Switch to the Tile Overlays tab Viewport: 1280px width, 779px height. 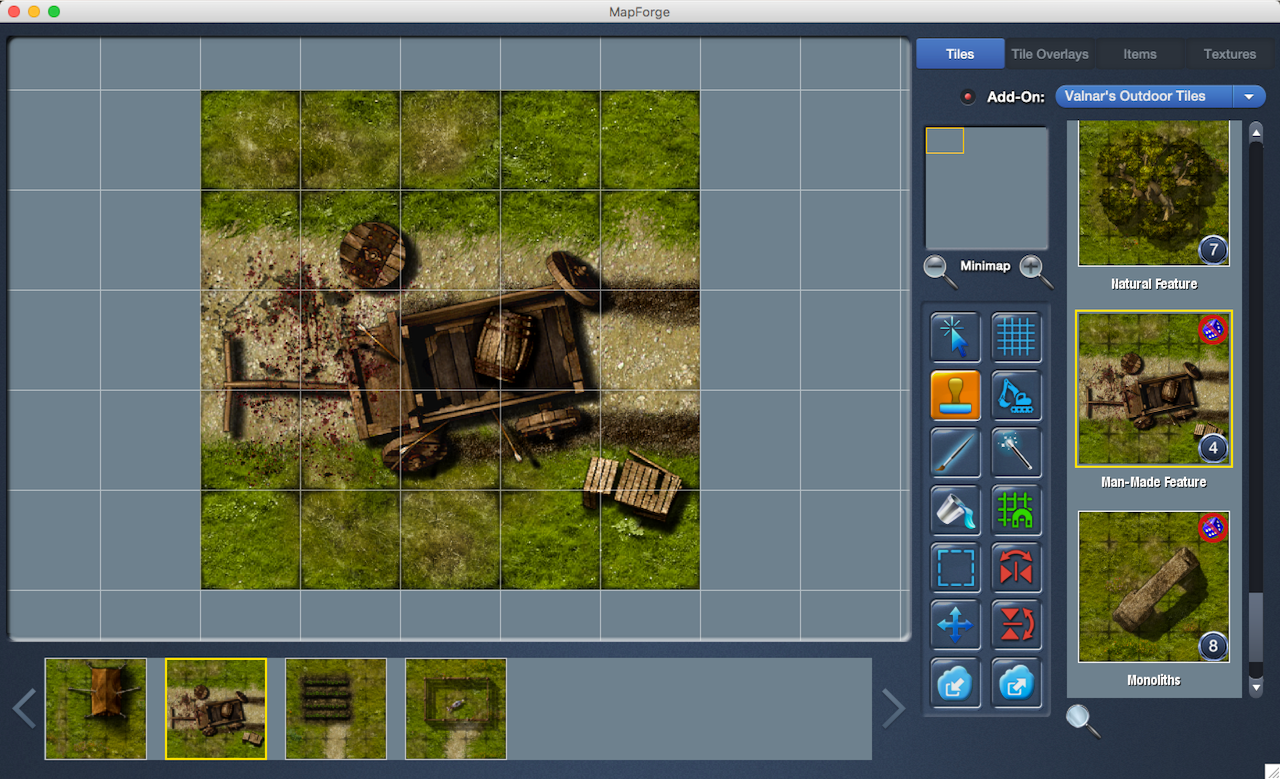click(1050, 54)
